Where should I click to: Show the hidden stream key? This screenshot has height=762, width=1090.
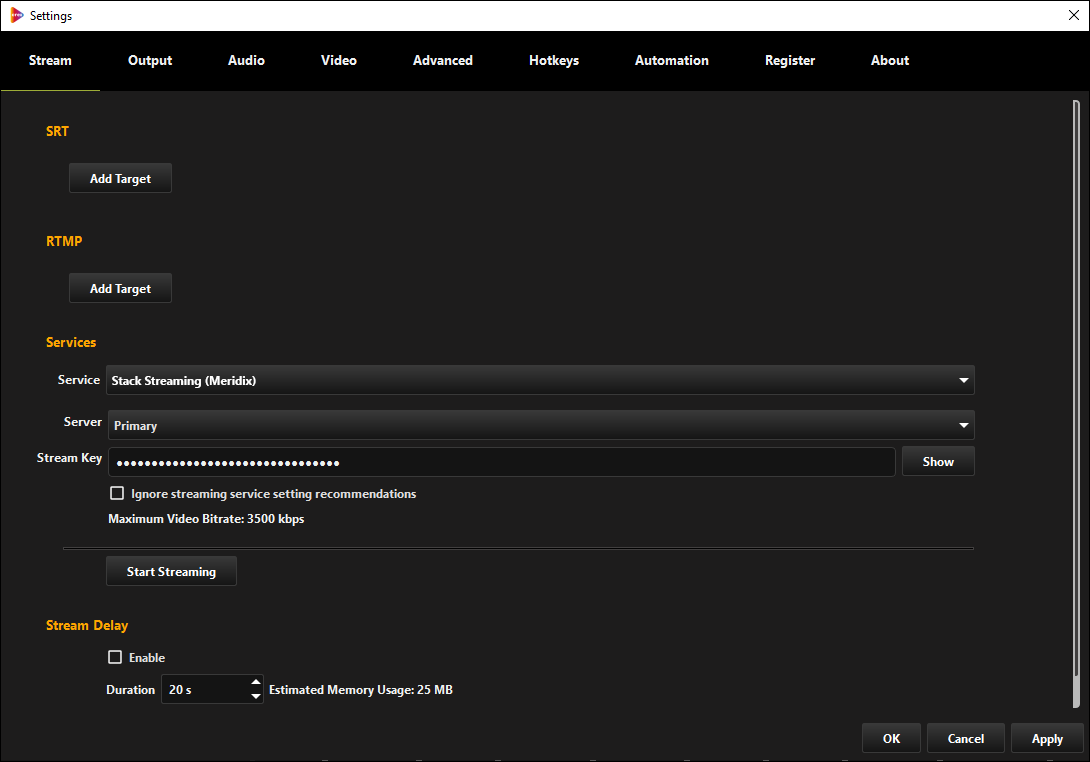click(938, 462)
